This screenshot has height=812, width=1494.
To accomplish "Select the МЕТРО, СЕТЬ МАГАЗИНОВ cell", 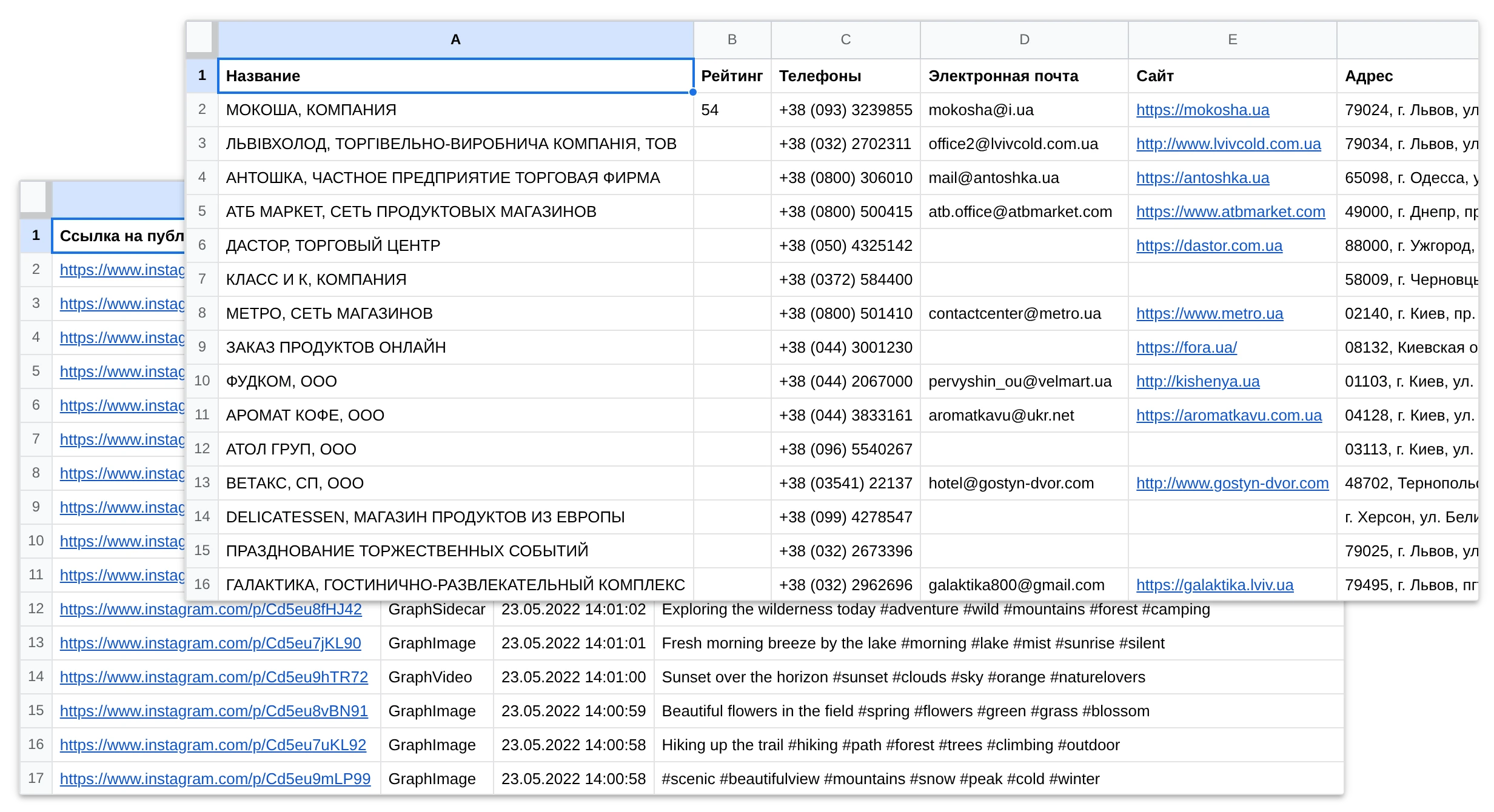I will coord(455,313).
